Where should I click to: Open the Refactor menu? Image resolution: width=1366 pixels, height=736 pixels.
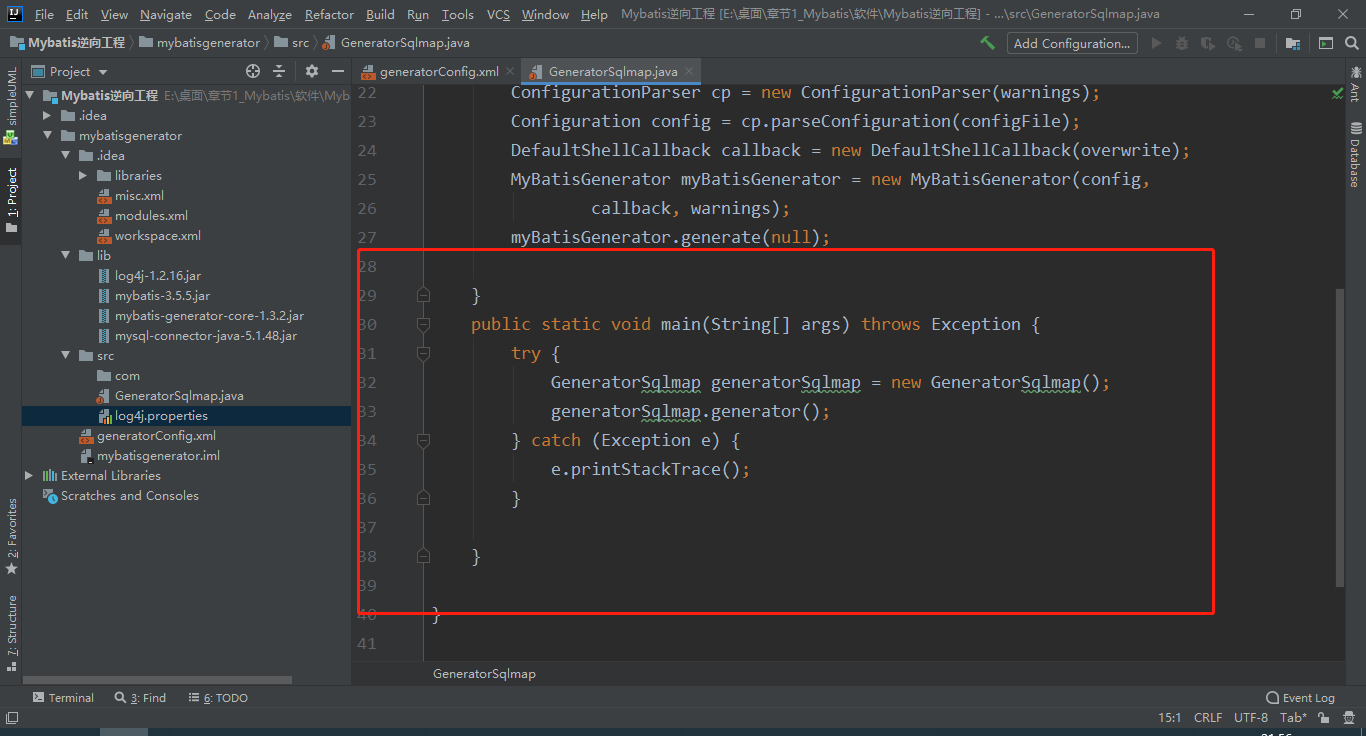point(329,15)
